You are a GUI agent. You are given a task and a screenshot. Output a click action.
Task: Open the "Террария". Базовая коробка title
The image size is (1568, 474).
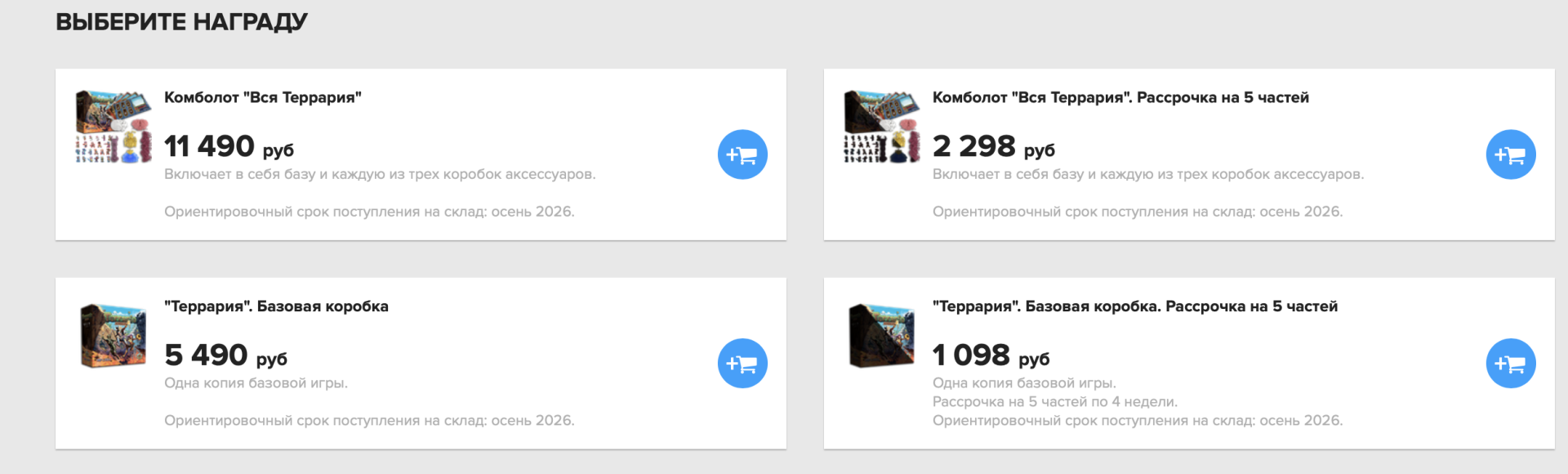coord(276,306)
